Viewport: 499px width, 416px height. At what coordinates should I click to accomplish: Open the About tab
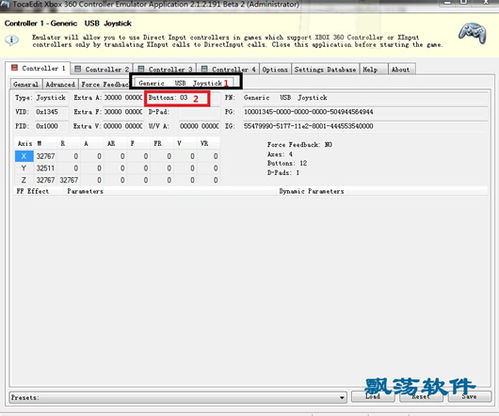pyautogui.click(x=401, y=69)
